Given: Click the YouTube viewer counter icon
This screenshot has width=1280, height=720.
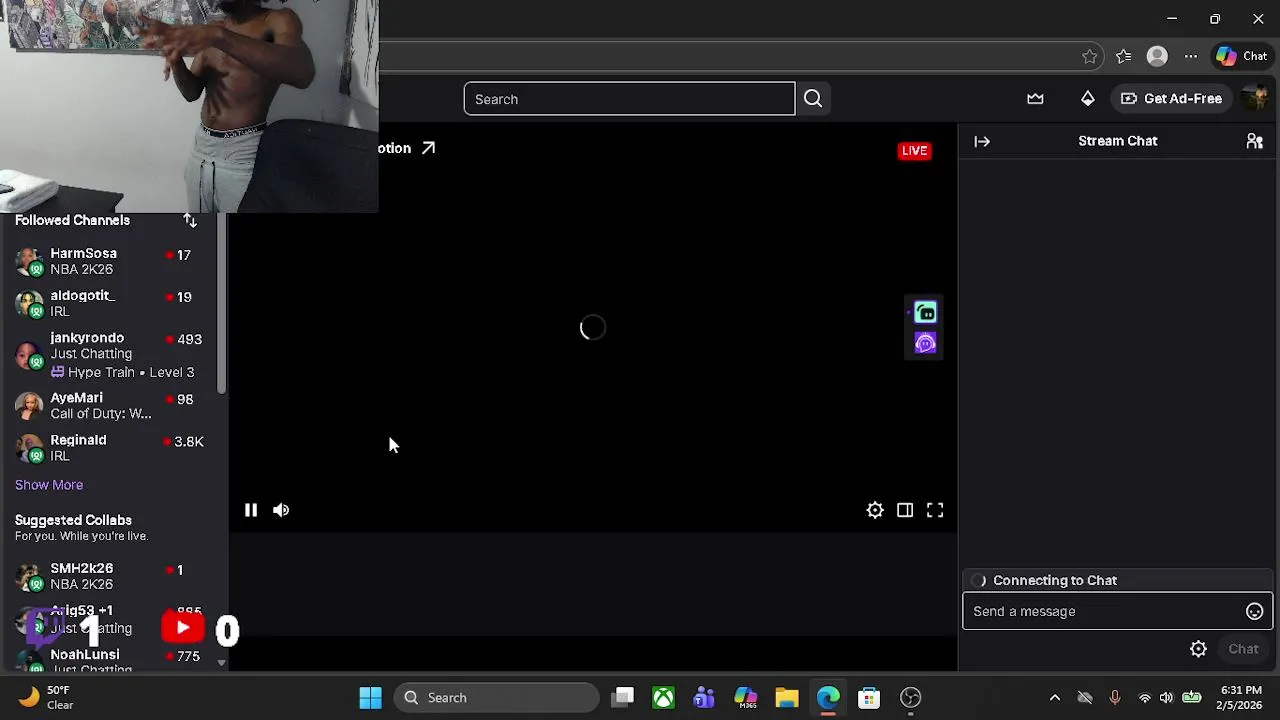Looking at the screenshot, I should 183,628.
